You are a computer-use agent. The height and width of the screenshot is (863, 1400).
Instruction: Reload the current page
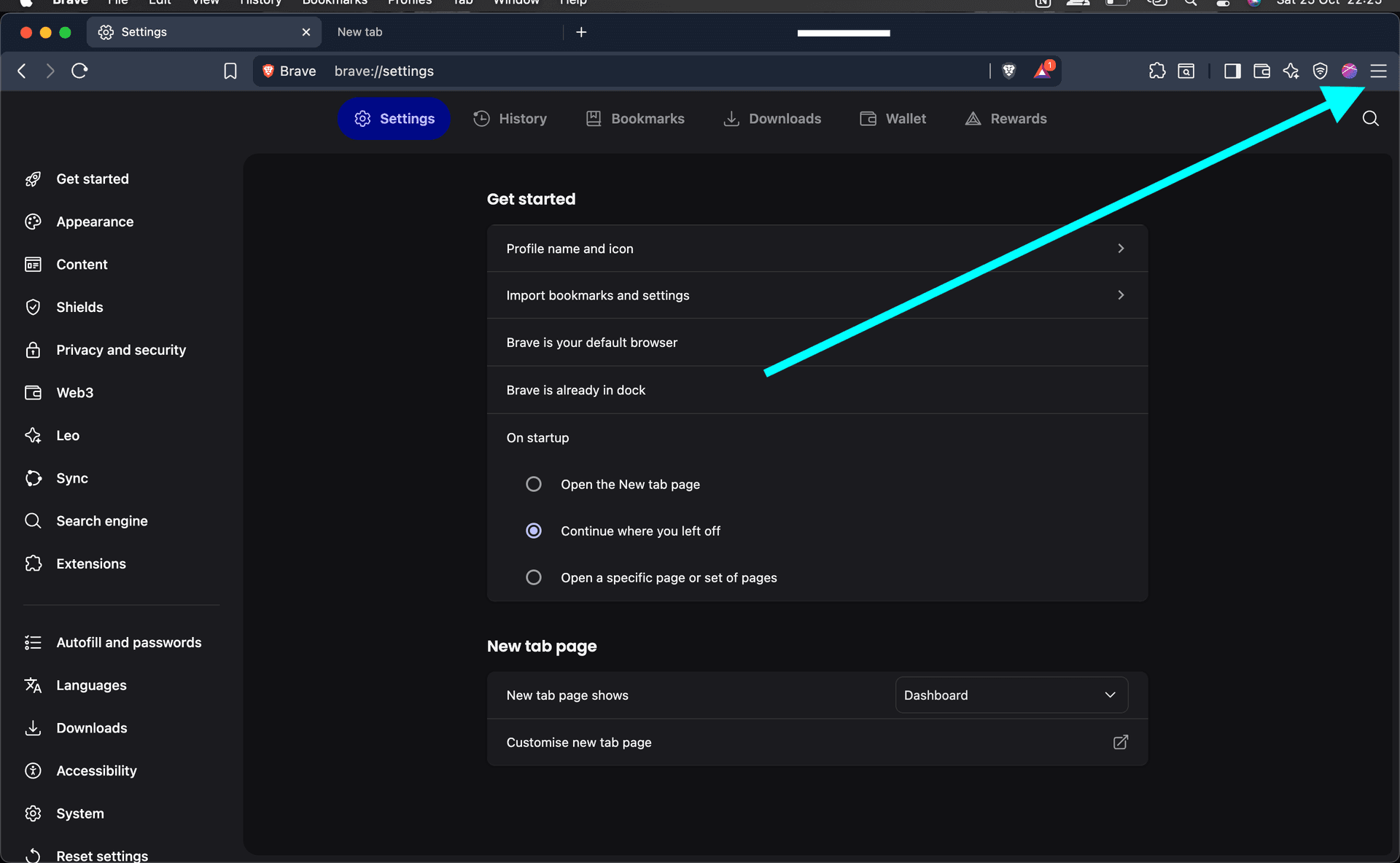point(79,71)
